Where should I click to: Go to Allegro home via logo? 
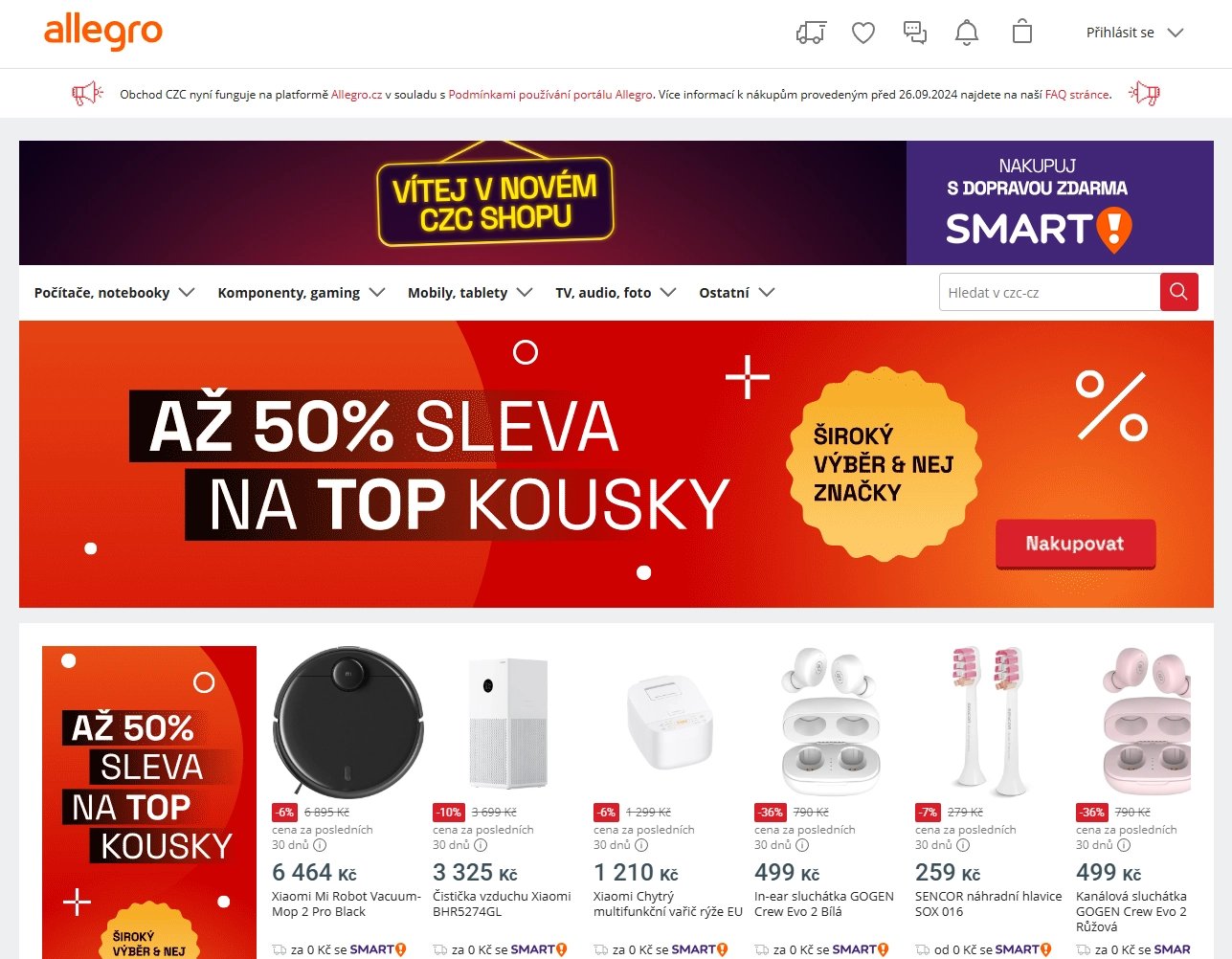103,32
